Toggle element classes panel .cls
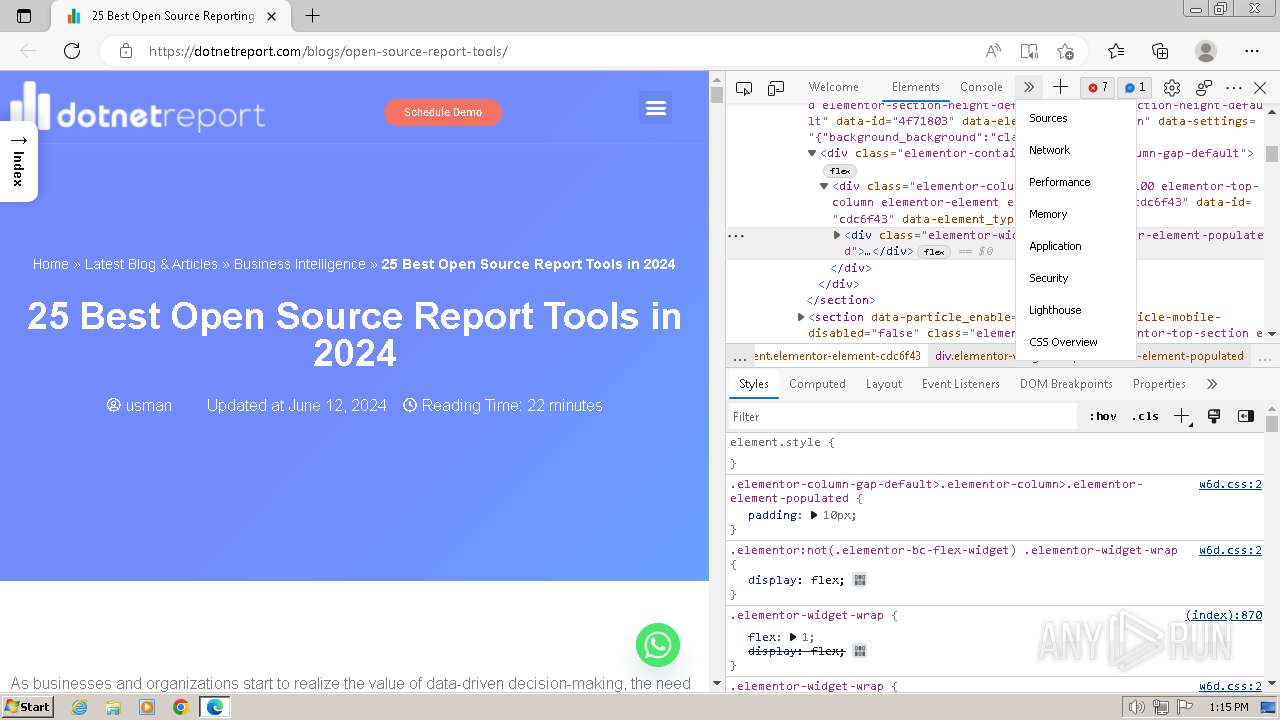Screen dimensions: 1280x720 (1145, 416)
